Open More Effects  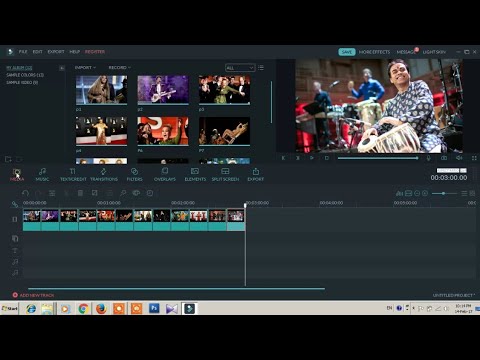pos(374,52)
